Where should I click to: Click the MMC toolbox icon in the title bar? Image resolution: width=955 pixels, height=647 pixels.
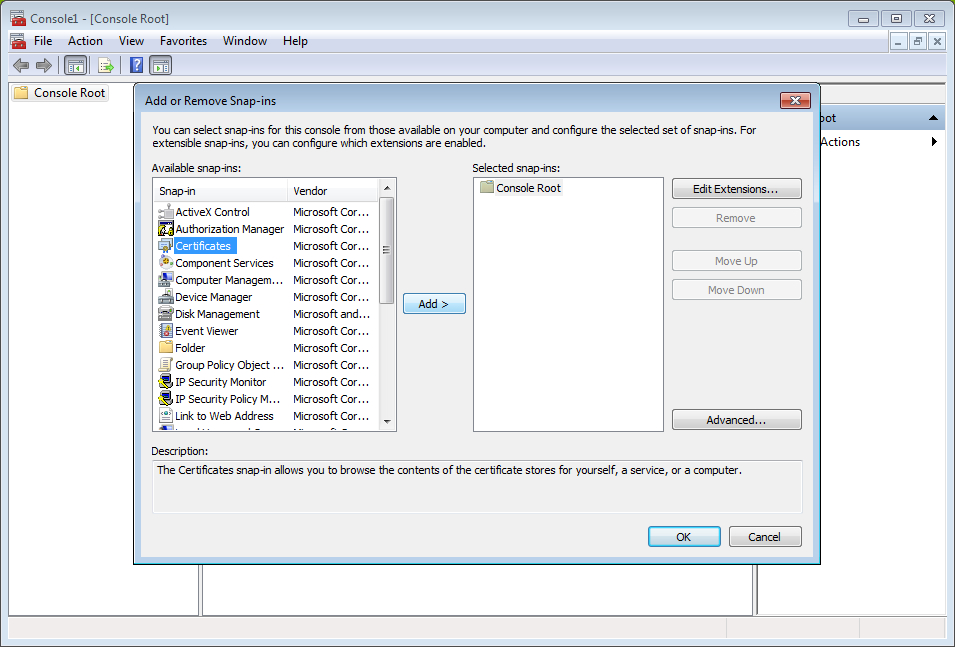(18, 18)
